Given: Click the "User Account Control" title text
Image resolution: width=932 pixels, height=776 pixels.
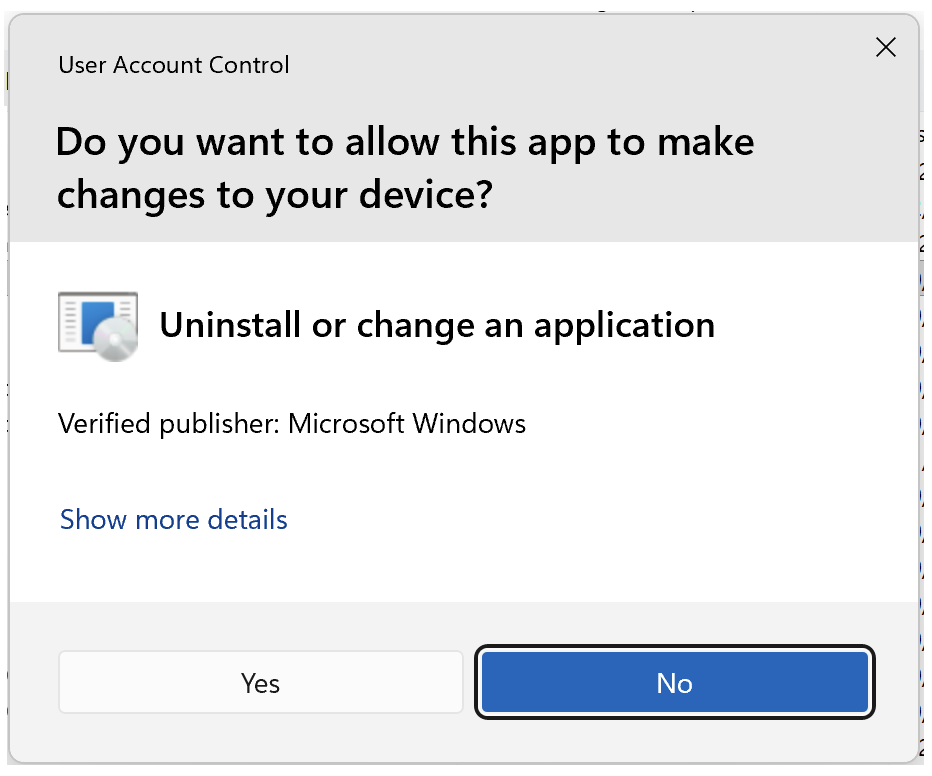Looking at the screenshot, I should pyautogui.click(x=174, y=66).
